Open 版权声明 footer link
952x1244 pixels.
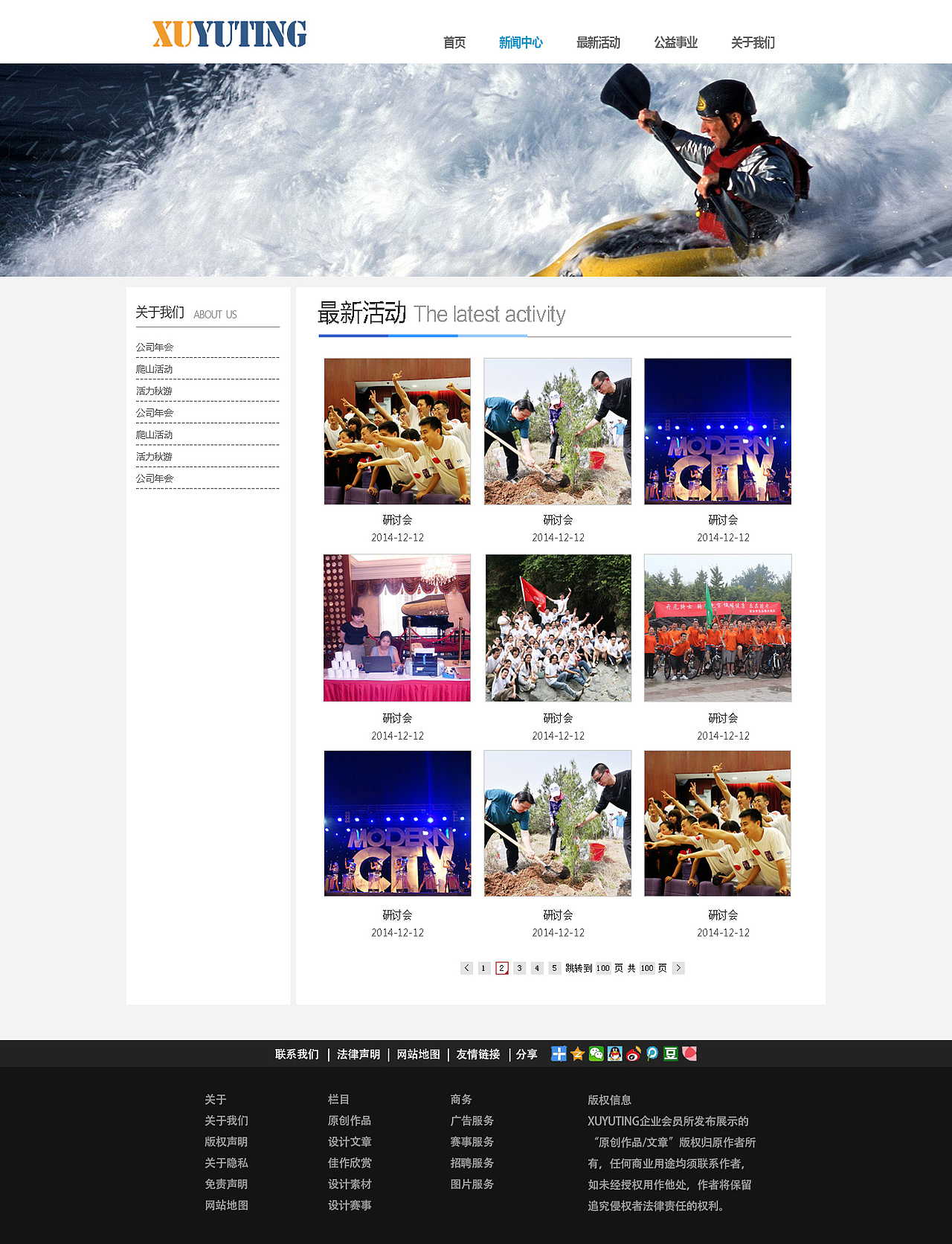coord(226,1141)
